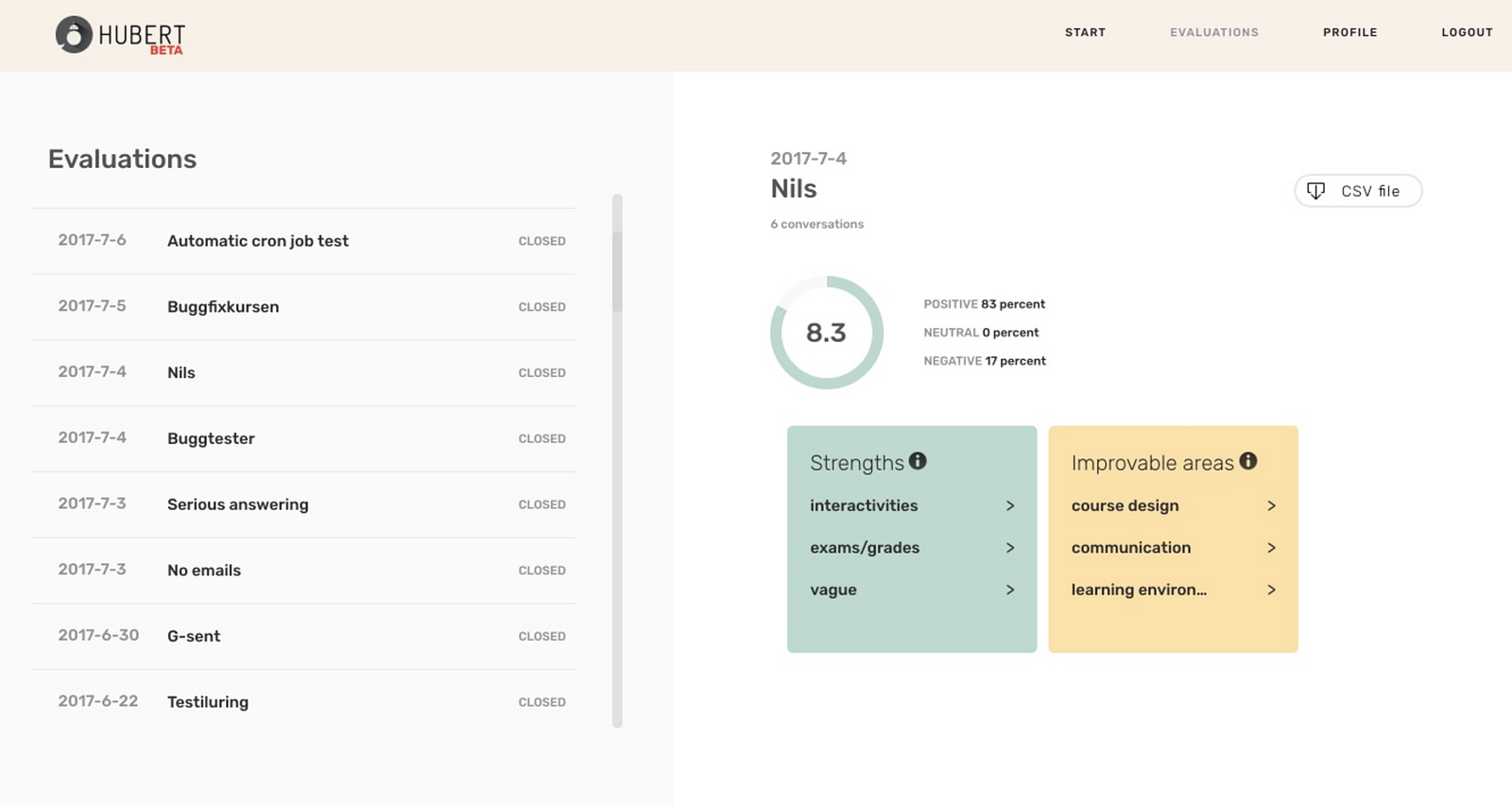Click the Evaluations heading
1512x805 pixels.
pos(123,159)
